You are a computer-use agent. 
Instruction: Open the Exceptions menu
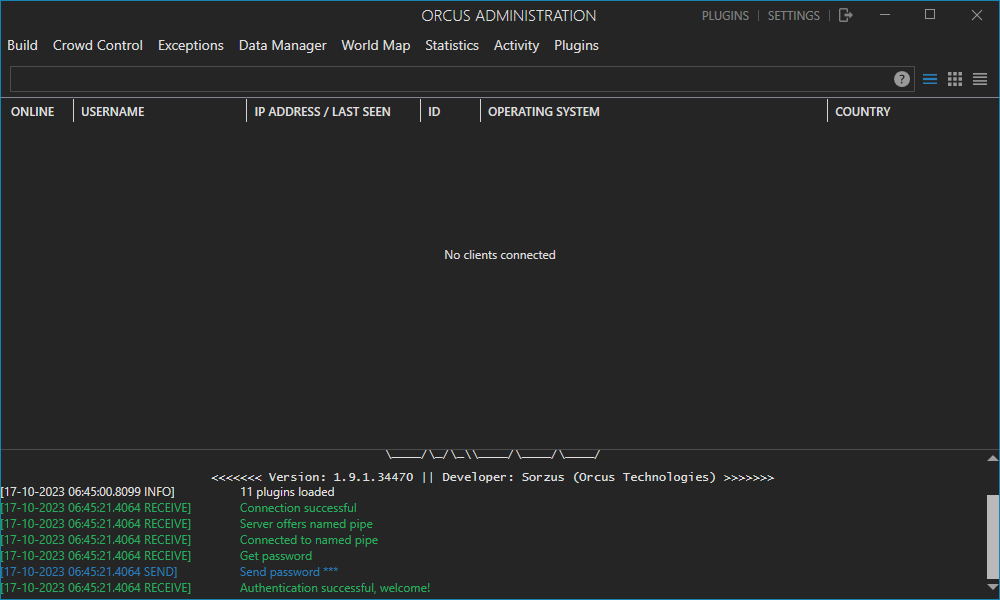pyautogui.click(x=191, y=45)
